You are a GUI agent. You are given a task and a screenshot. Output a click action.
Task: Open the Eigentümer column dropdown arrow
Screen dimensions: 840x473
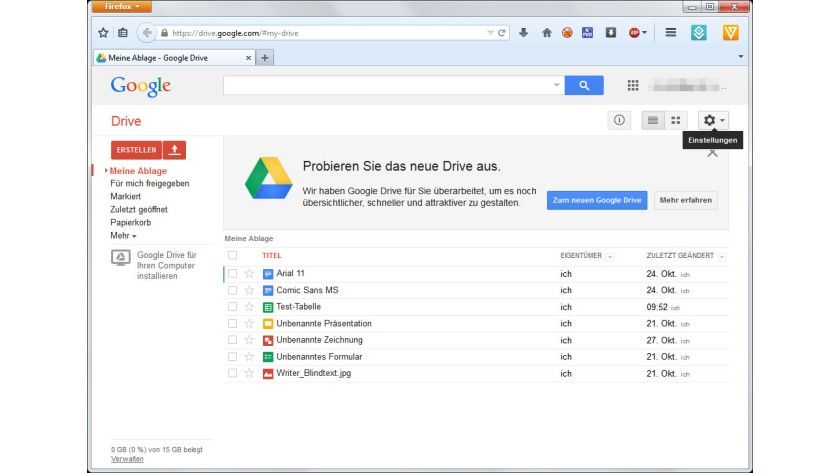610,257
